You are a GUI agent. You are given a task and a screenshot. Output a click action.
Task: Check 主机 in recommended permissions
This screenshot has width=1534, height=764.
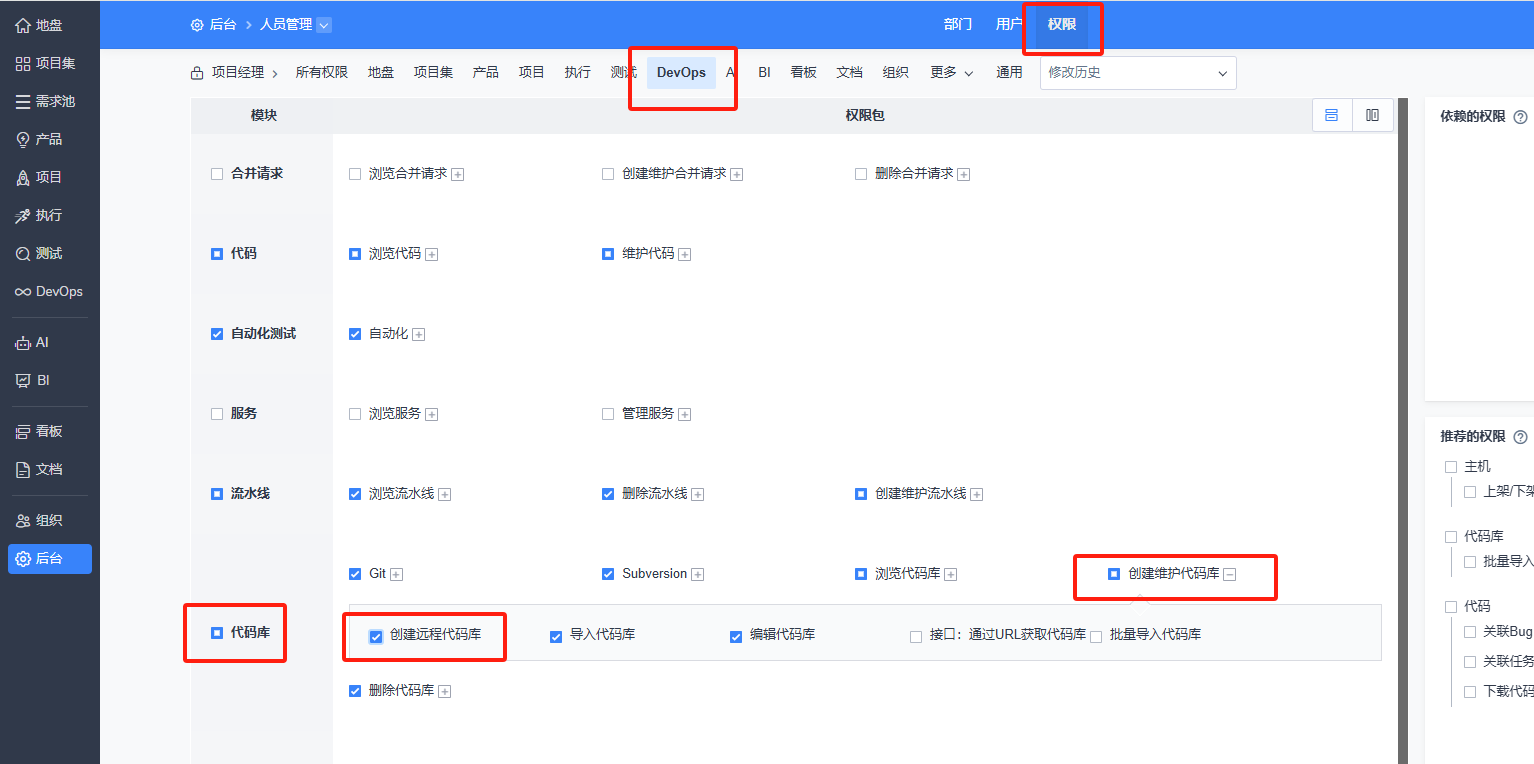1451,467
